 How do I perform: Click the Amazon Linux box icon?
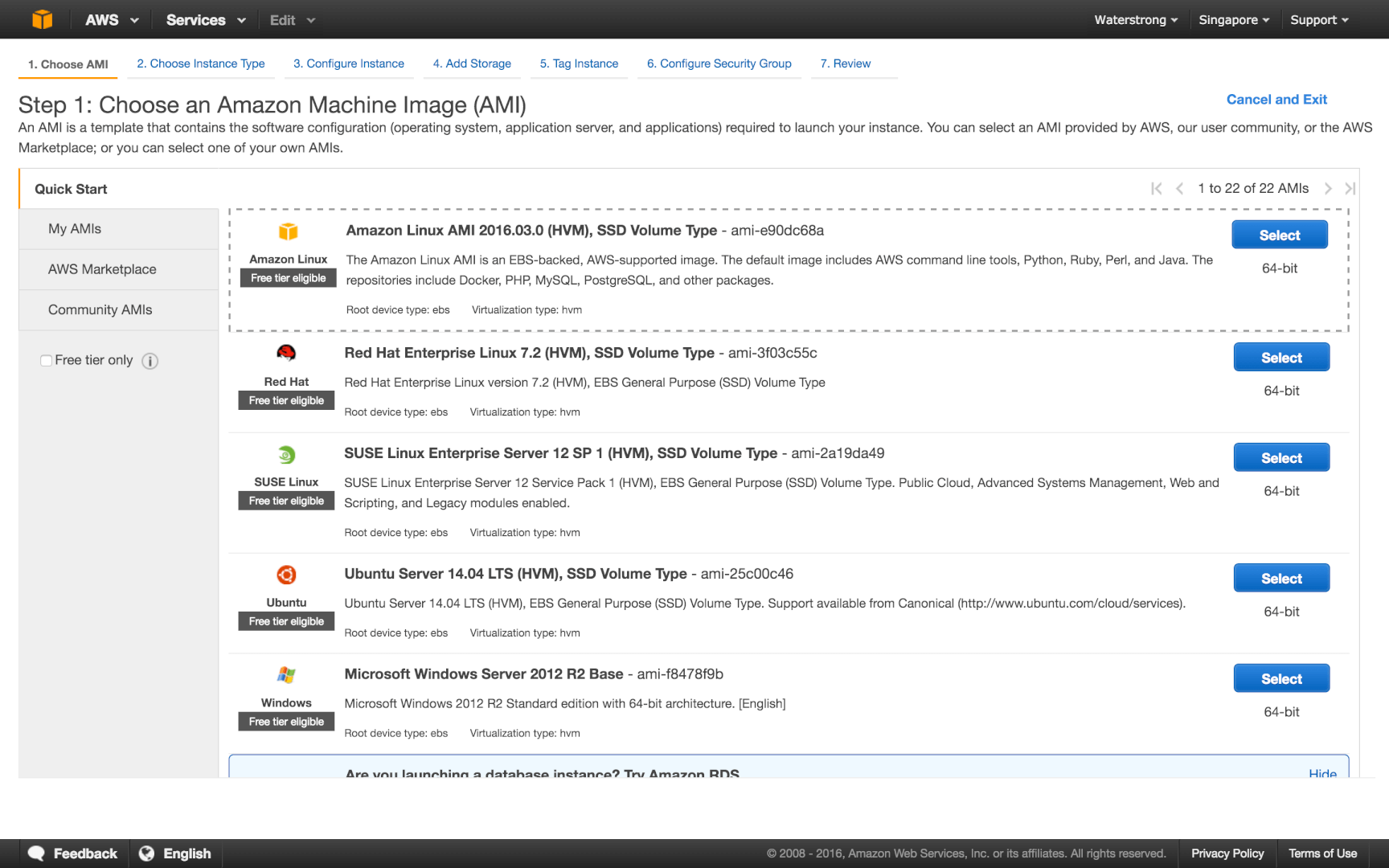coord(289,231)
